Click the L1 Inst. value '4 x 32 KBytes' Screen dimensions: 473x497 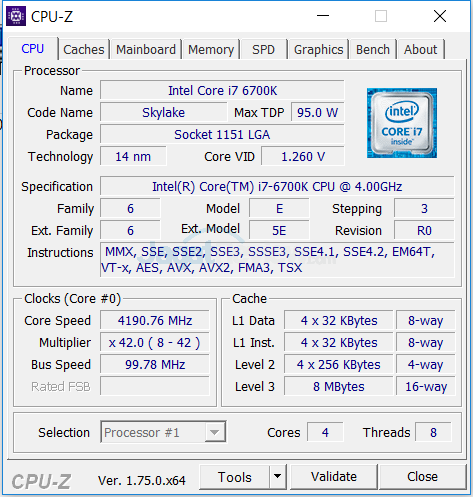339,342
